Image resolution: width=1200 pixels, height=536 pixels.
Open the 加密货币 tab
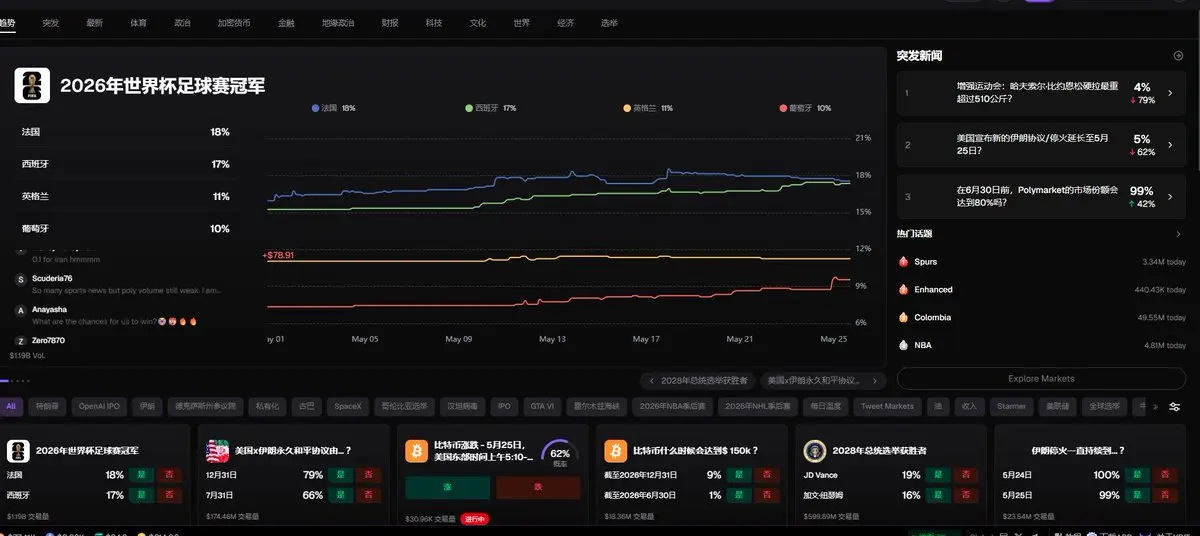click(234, 22)
